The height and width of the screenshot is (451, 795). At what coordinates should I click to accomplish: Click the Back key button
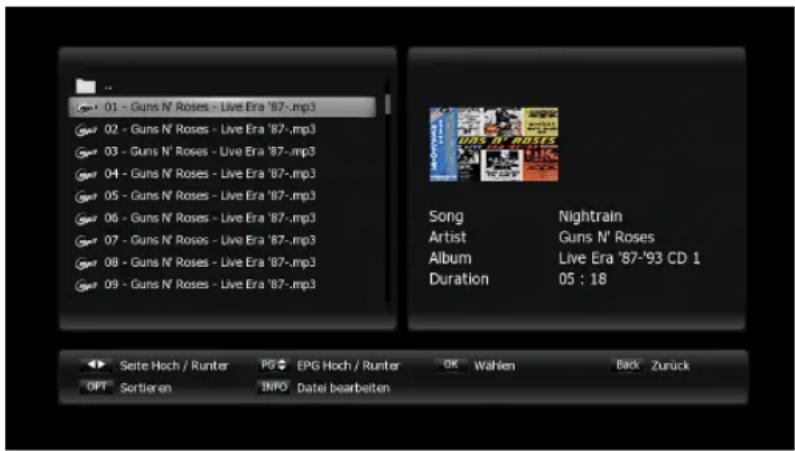(628, 365)
